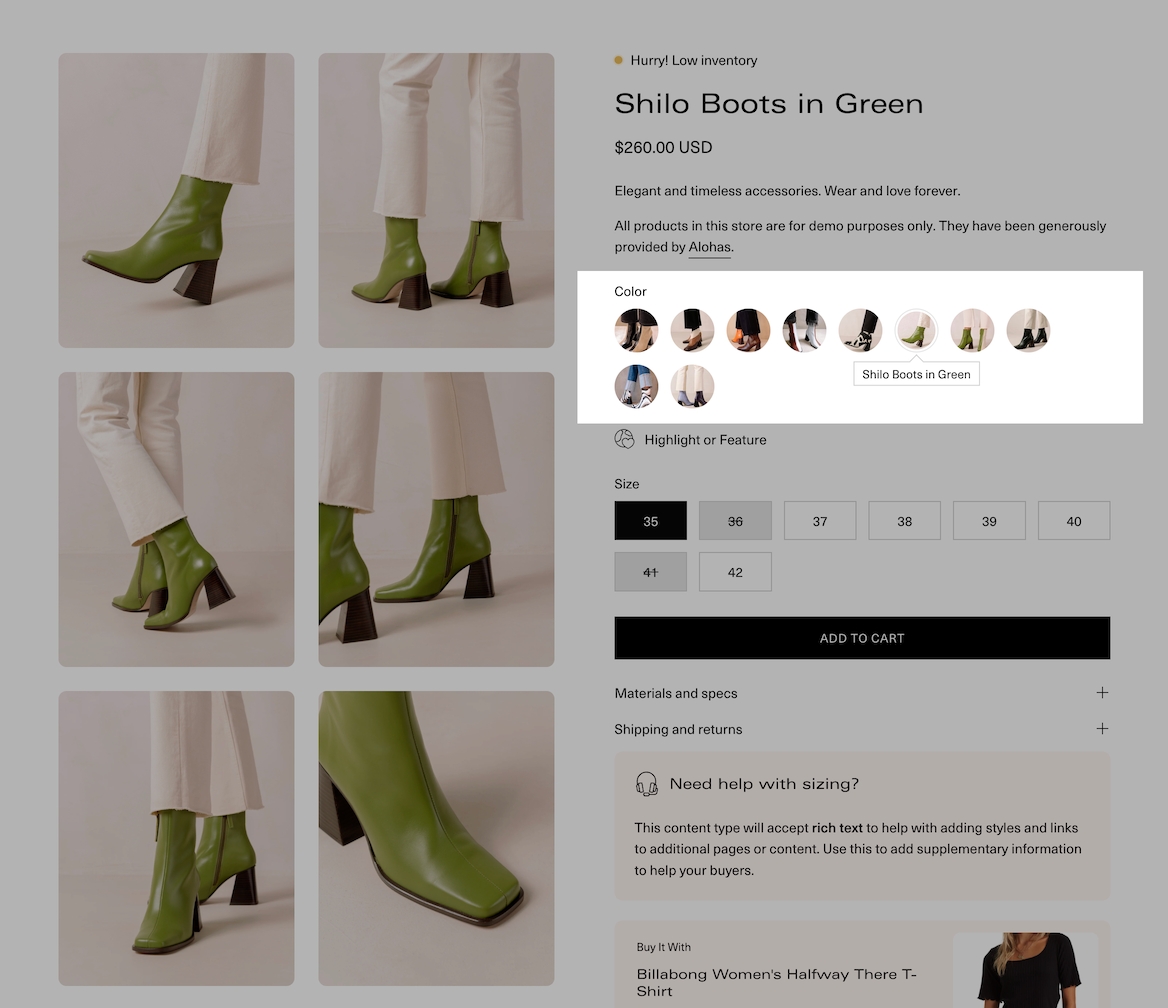Open the green boot toe close-up image
This screenshot has width=1168, height=1008.
point(437,838)
